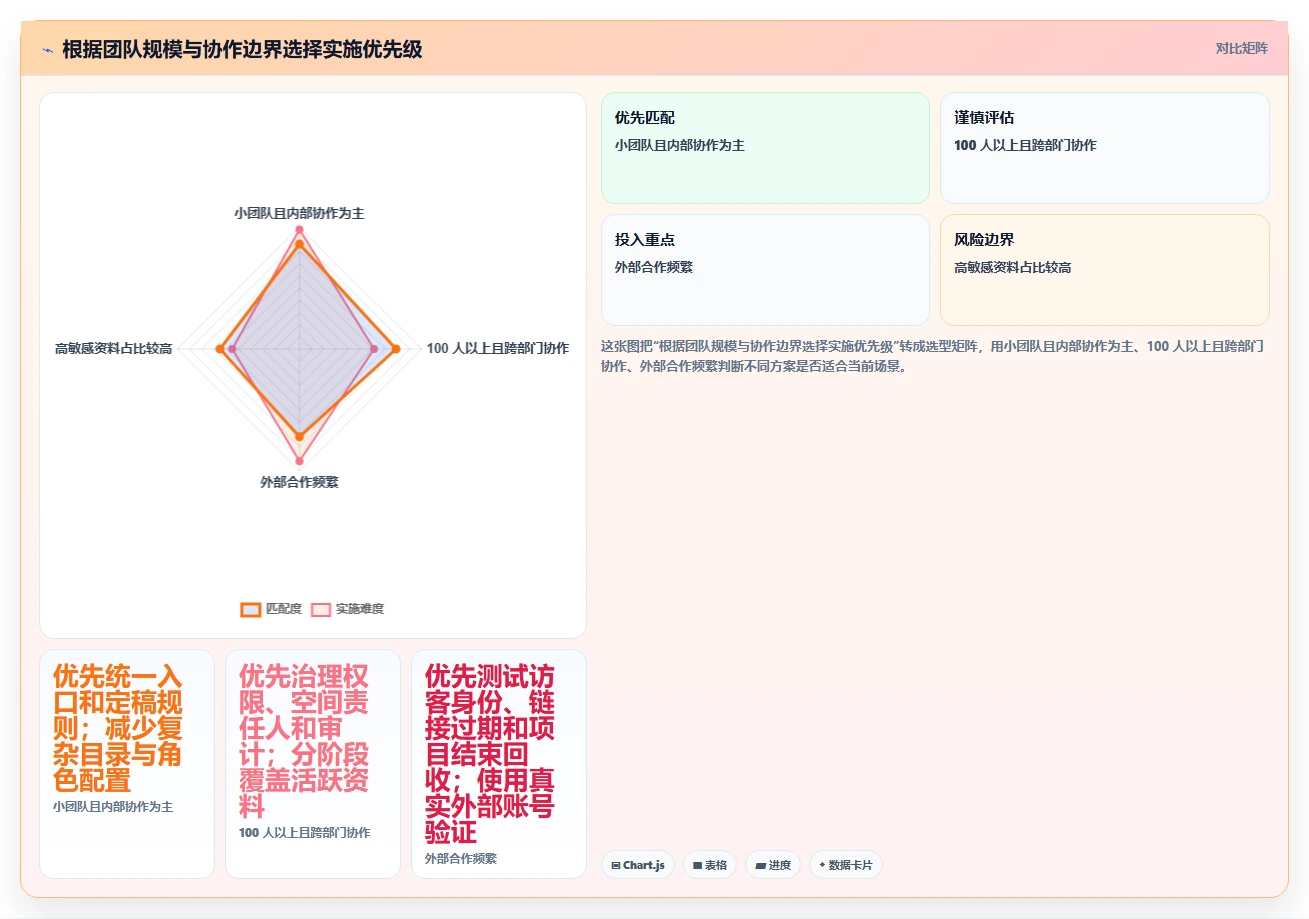Select the 进度 tag
The height and width of the screenshot is (919, 1309).
[x=773, y=865]
